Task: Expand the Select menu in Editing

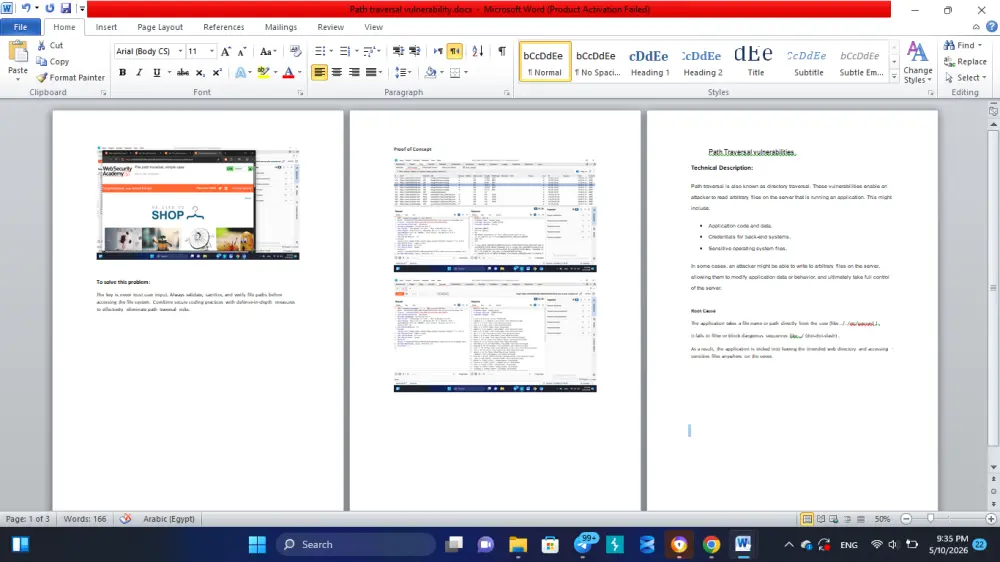Action: point(966,77)
